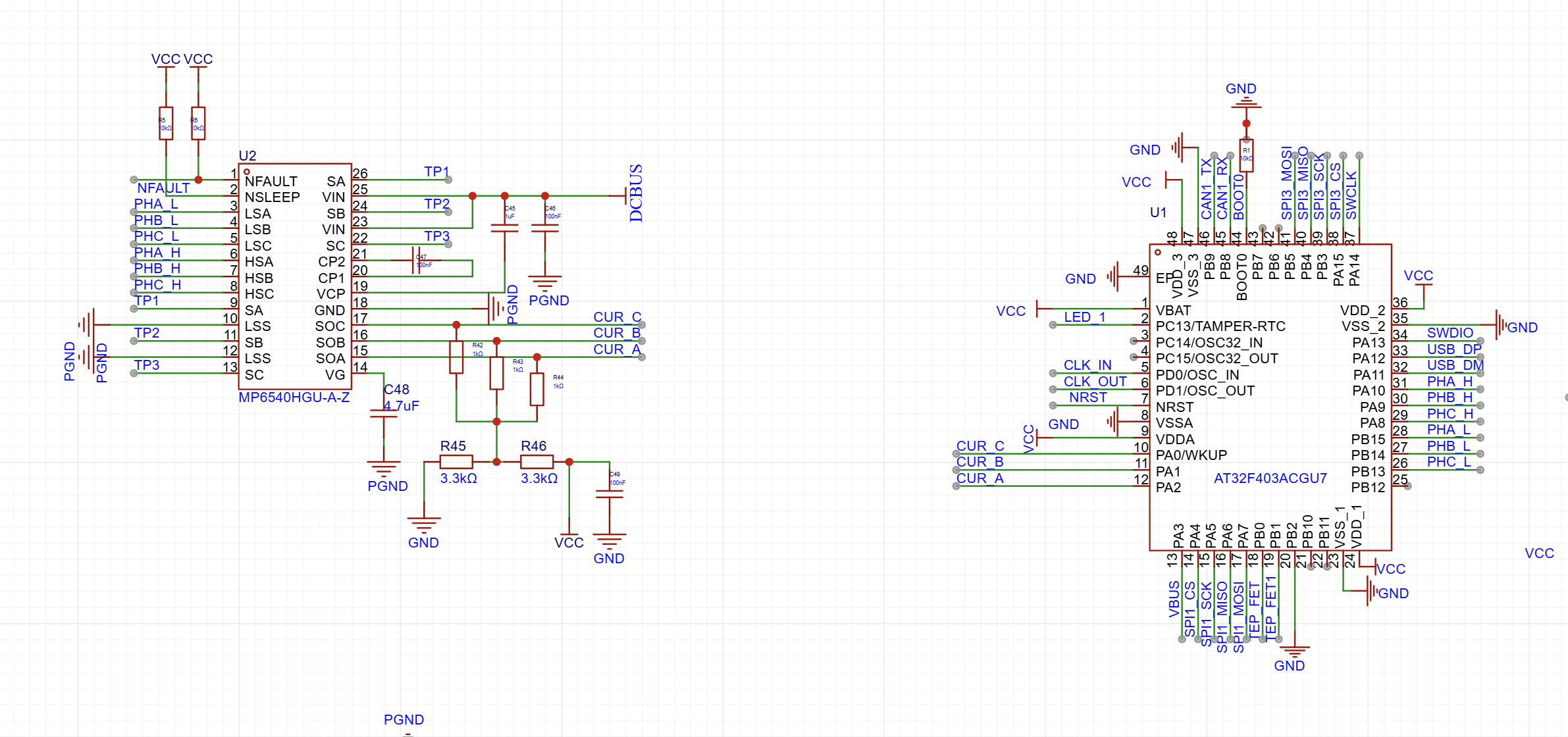The height and width of the screenshot is (737, 1568).
Task: Click the R5 pull-up resistor symbol
Action: tap(166, 123)
